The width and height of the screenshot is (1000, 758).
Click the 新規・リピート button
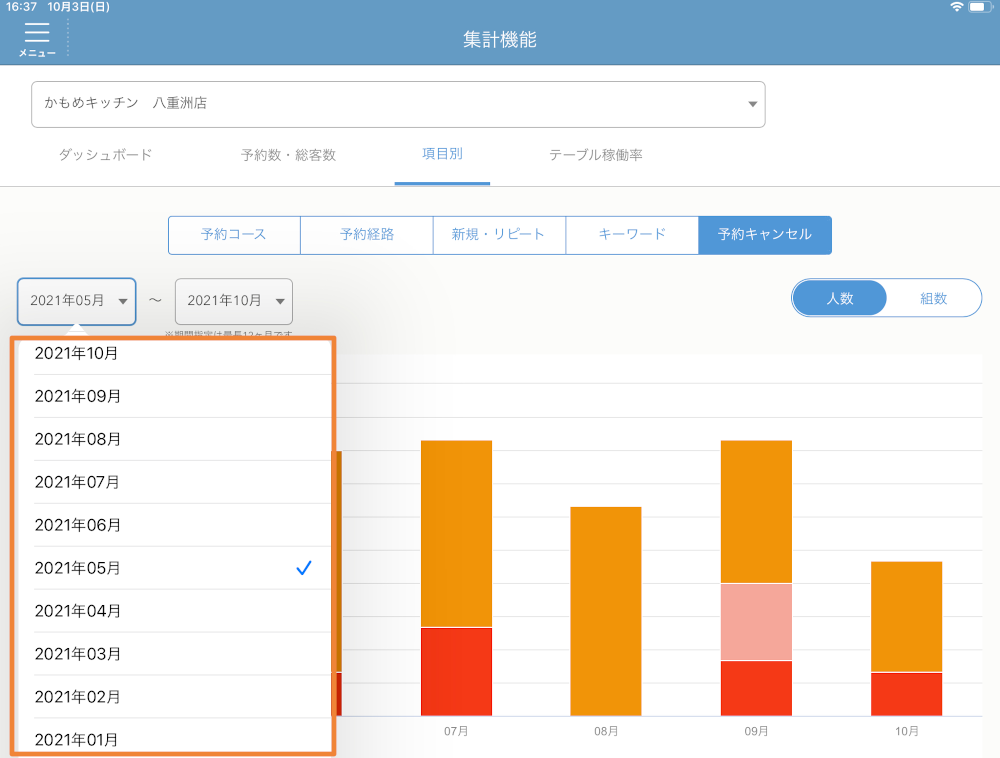point(498,235)
